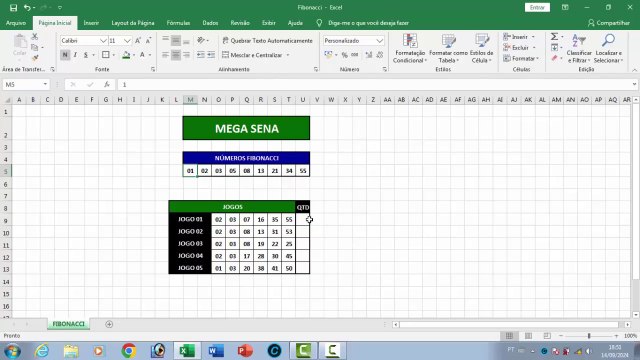Screen dimensions: 640x360
Task: Align text to the top
Action: pyautogui.click(x=165, y=40)
